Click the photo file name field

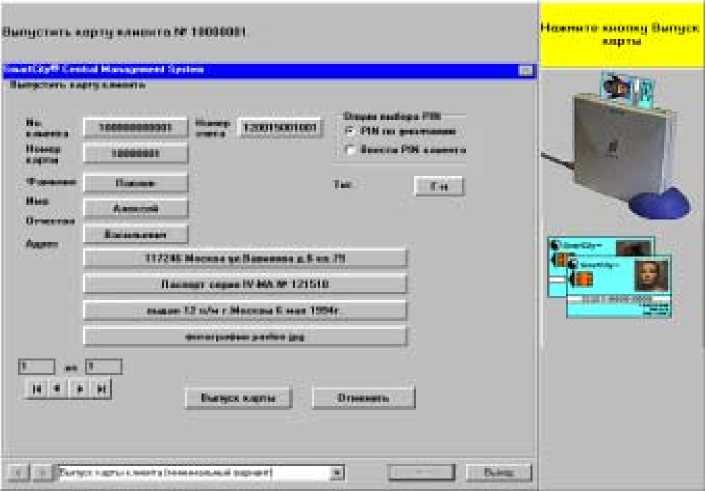245,336
